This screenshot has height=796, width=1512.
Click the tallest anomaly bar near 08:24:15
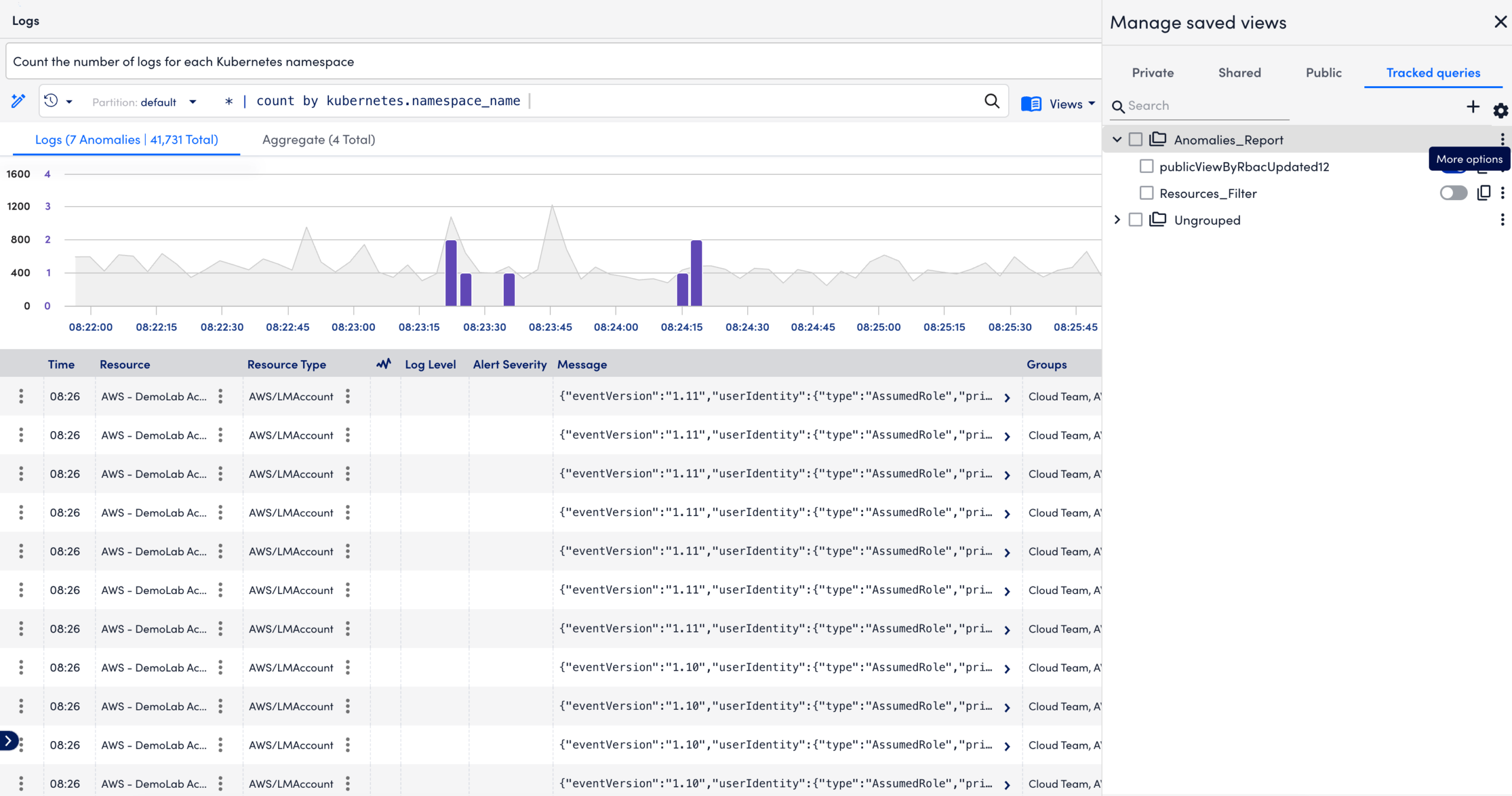click(696, 273)
